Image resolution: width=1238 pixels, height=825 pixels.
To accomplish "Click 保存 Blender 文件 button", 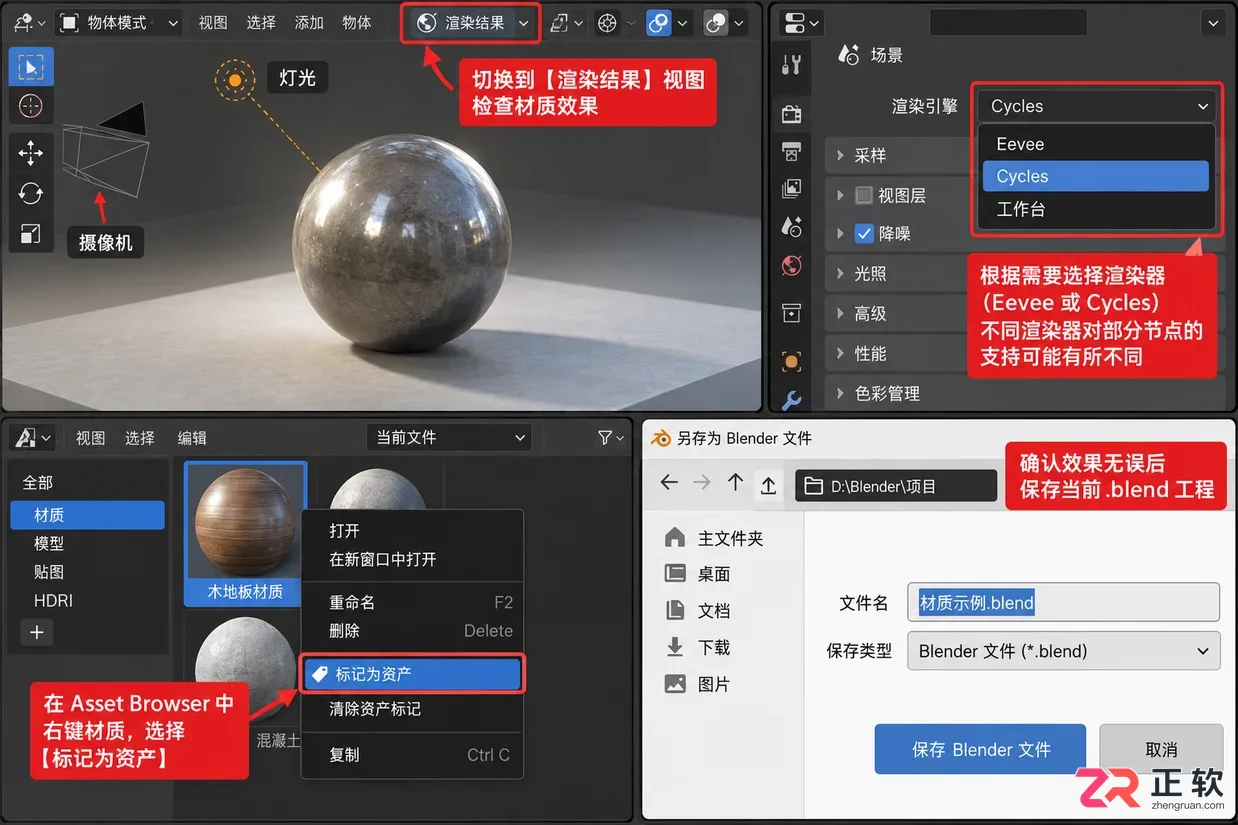I will 980,749.
